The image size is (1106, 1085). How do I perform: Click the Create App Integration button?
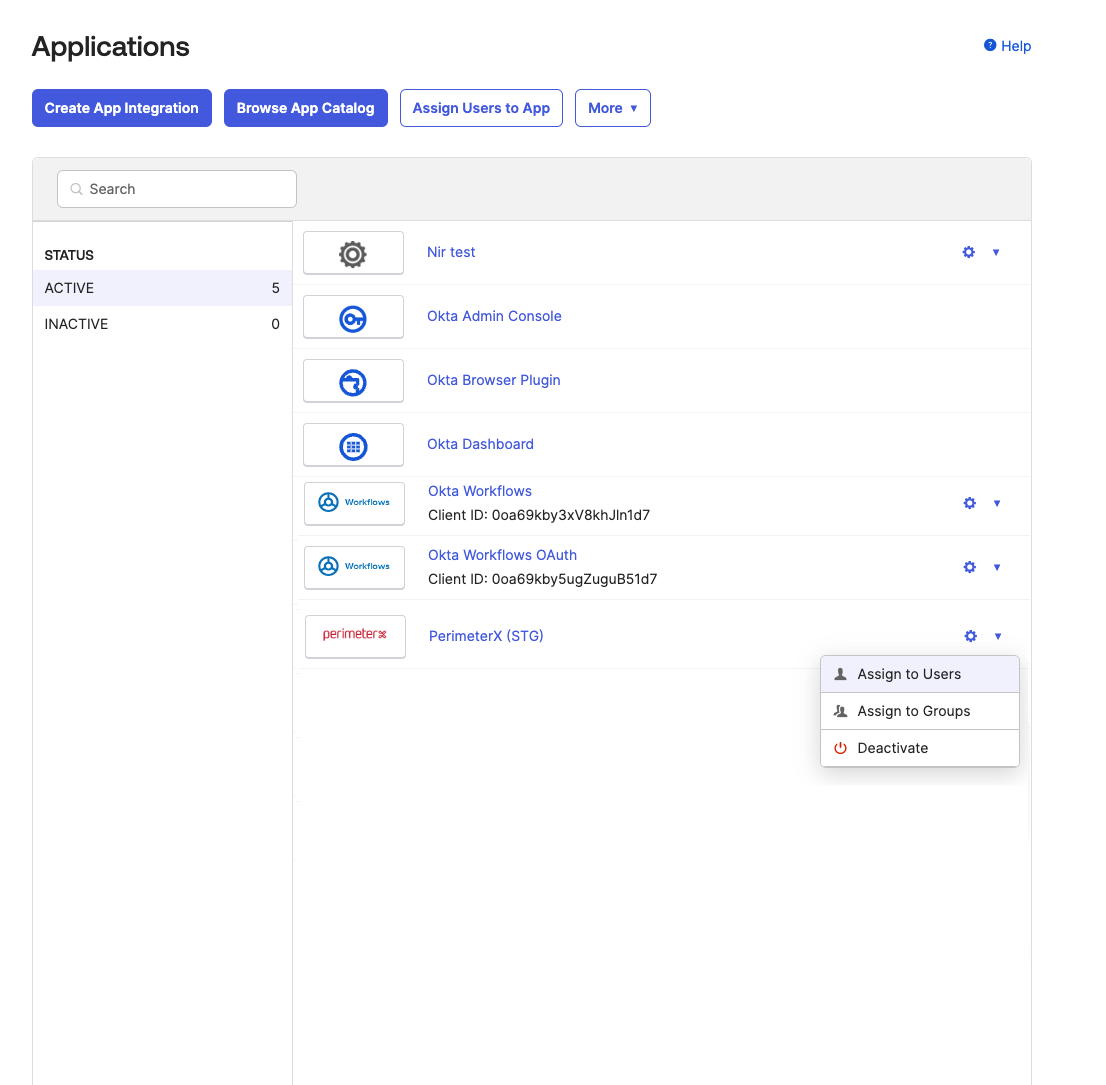click(122, 108)
